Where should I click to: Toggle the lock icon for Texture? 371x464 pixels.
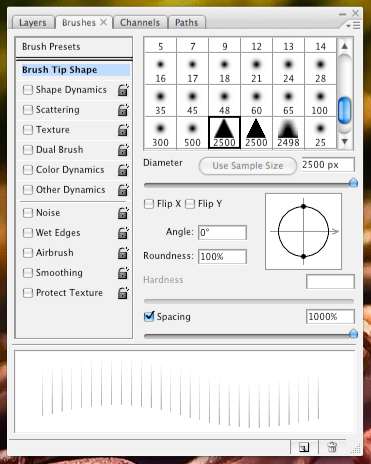[123, 130]
